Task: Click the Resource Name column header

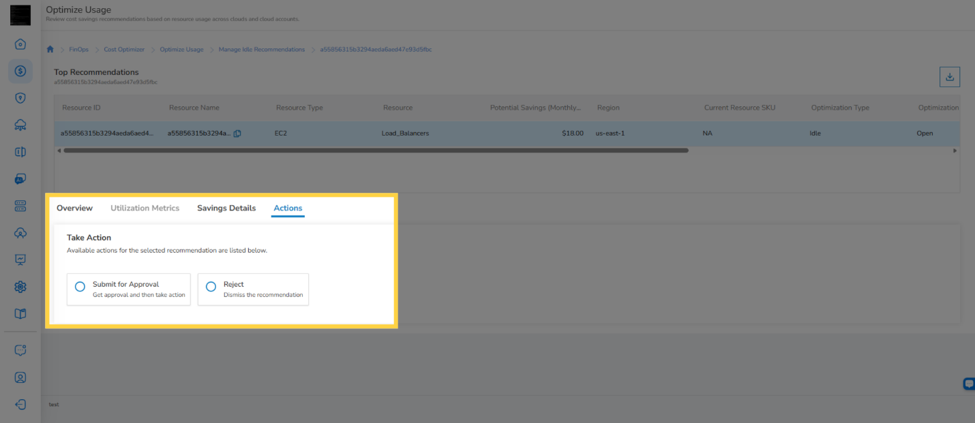Action: click(x=194, y=108)
